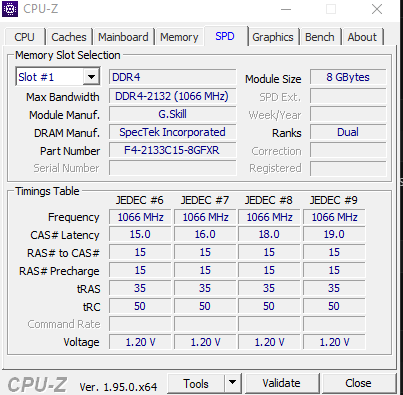Click the CAS# Latency 19.0 value
Viewport: 403px width, 395px height.
pyautogui.click(x=334, y=234)
